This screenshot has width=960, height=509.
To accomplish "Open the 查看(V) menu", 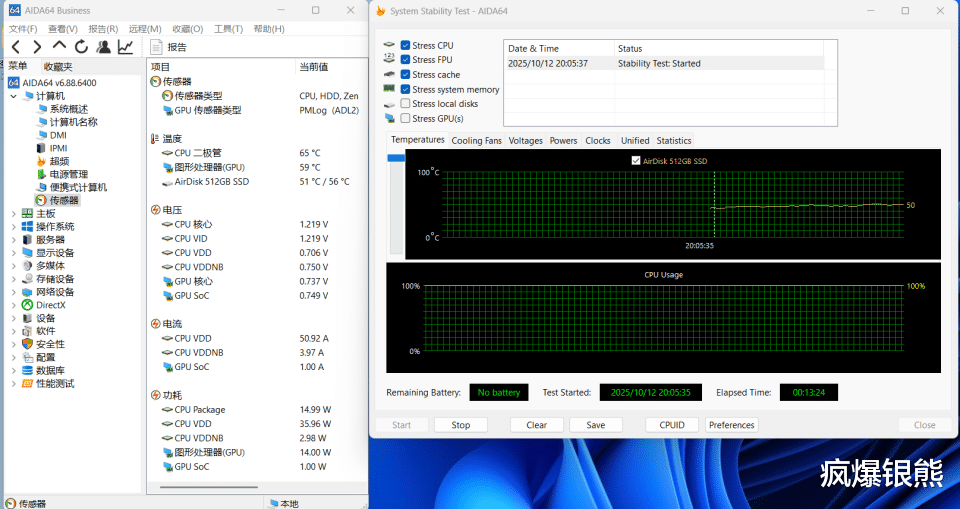I will click(x=63, y=29).
